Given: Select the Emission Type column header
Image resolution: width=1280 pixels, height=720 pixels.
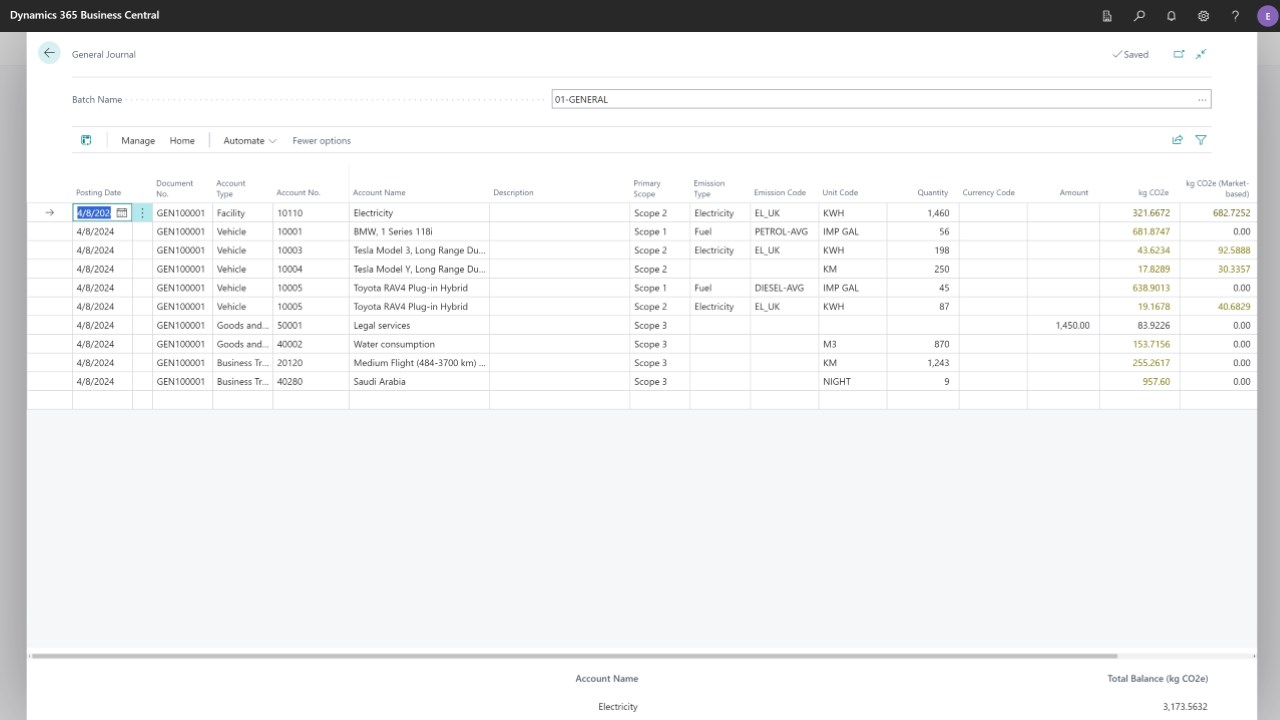Looking at the screenshot, I should click(709, 188).
